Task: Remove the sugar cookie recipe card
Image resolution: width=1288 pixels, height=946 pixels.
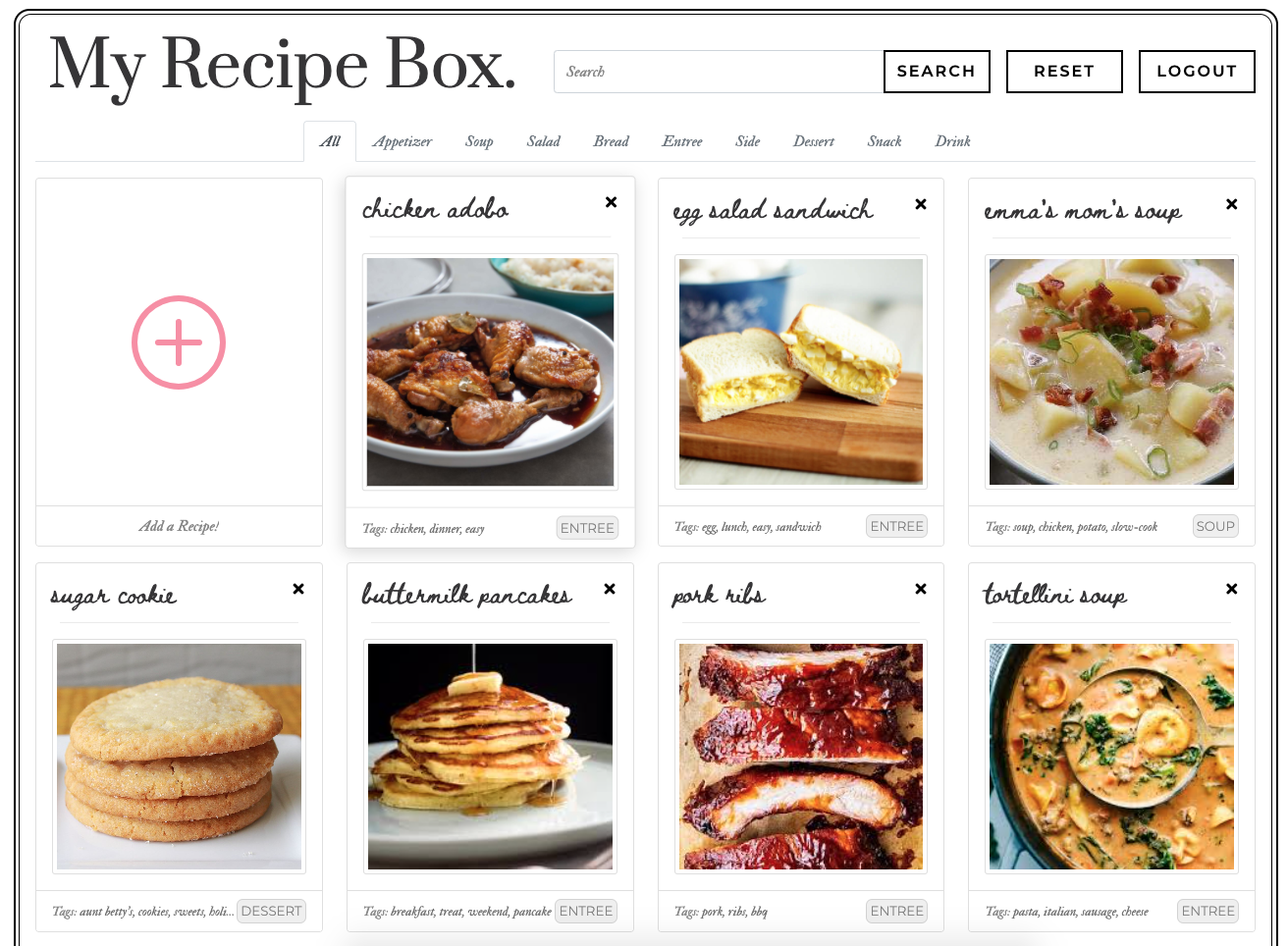Action: point(298,589)
